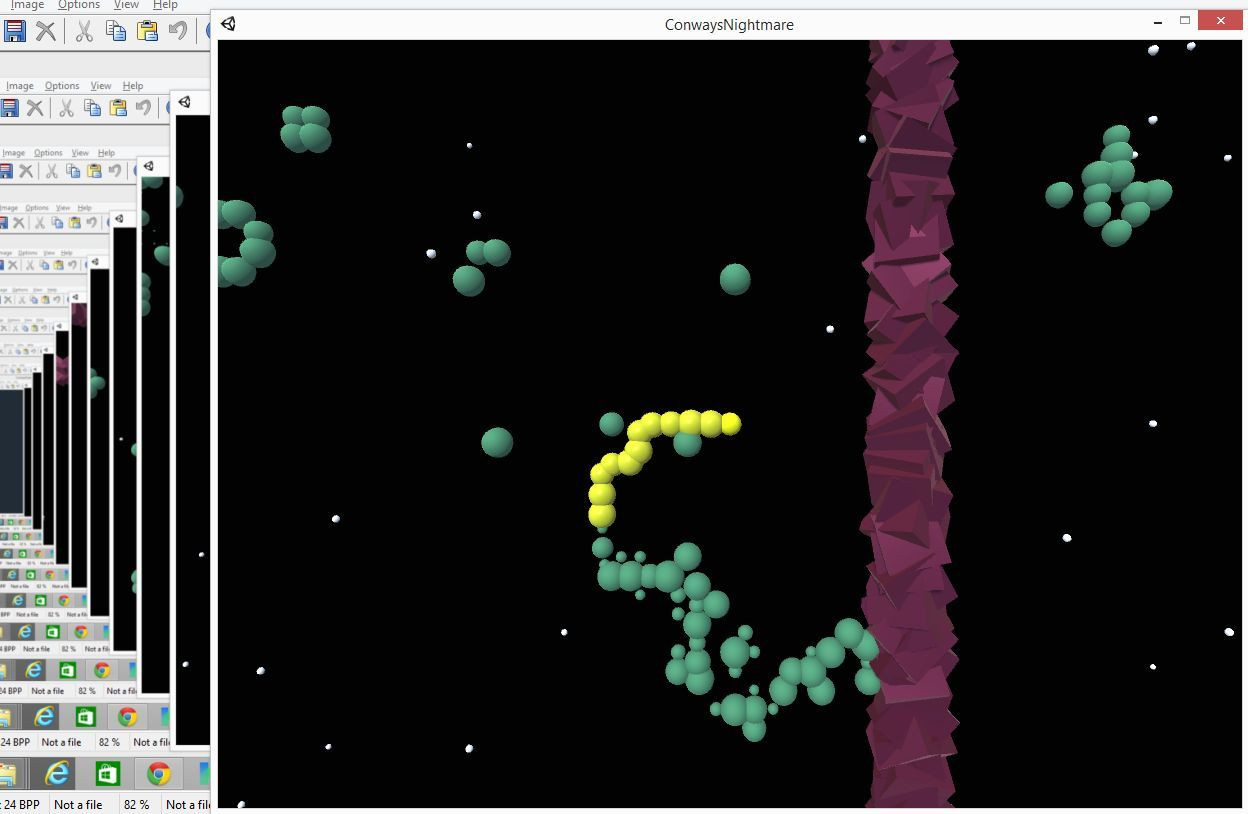Viewport: 1248px width, 814px height.
Task: Open the Options menu in the topmost menu bar
Action: 79,5
